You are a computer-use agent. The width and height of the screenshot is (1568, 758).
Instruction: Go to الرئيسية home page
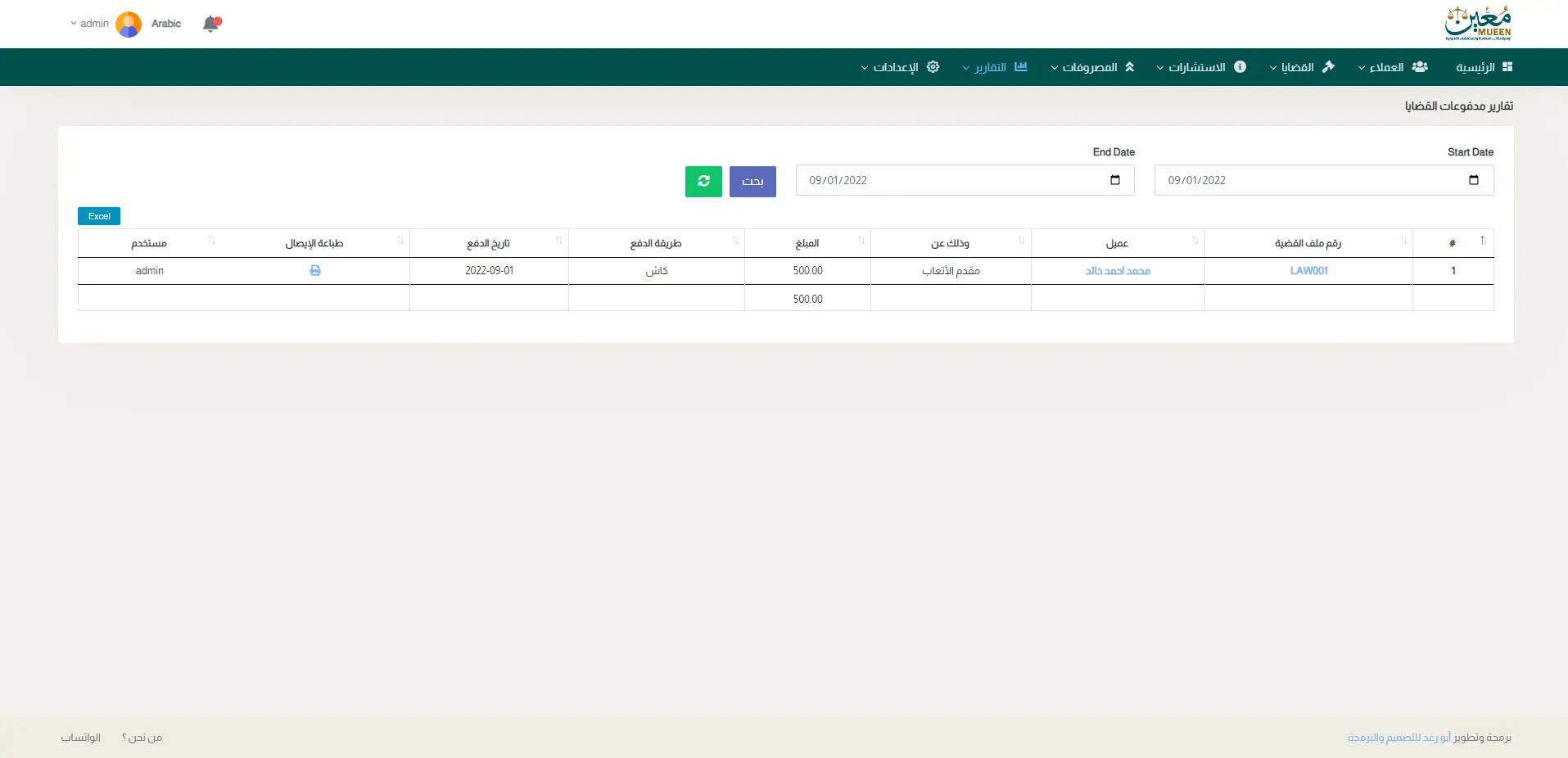tap(1483, 67)
